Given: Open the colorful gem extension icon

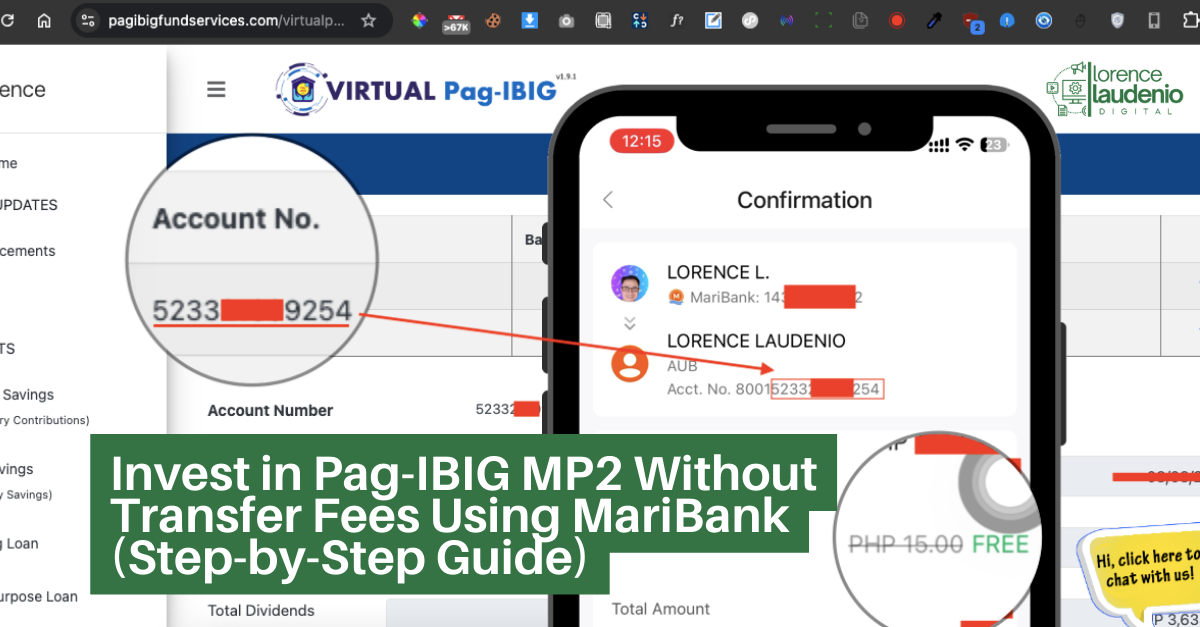Looking at the screenshot, I should pos(419,20).
